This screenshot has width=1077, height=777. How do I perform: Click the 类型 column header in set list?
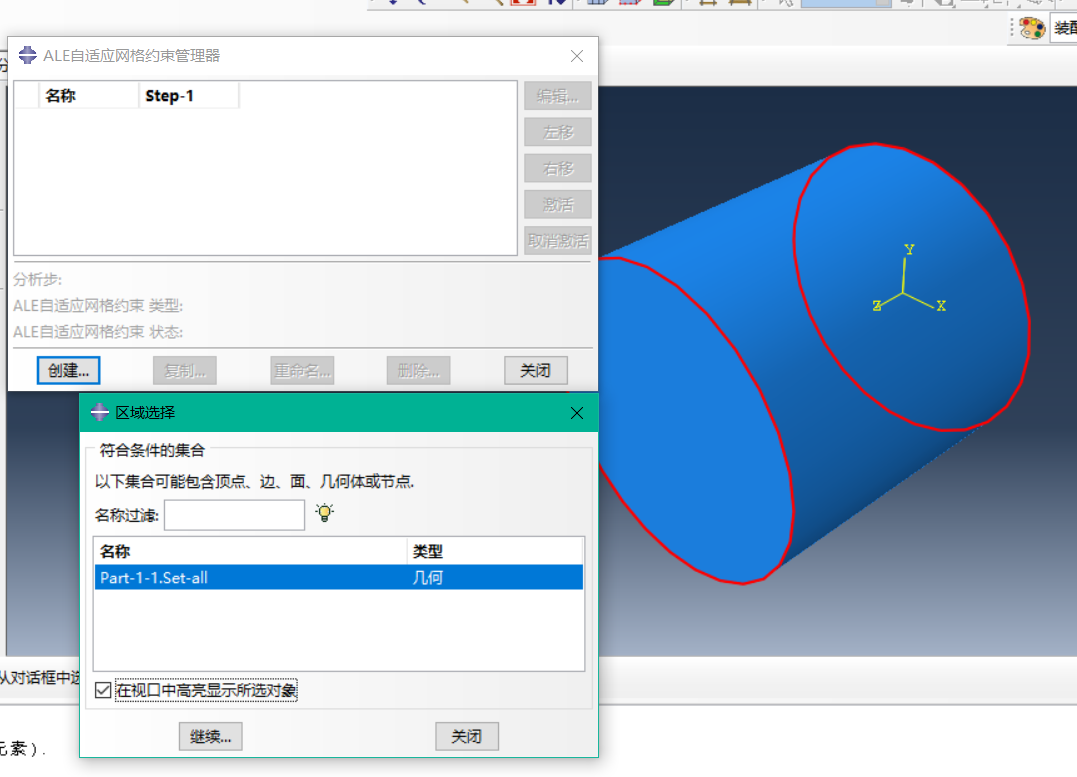click(495, 551)
